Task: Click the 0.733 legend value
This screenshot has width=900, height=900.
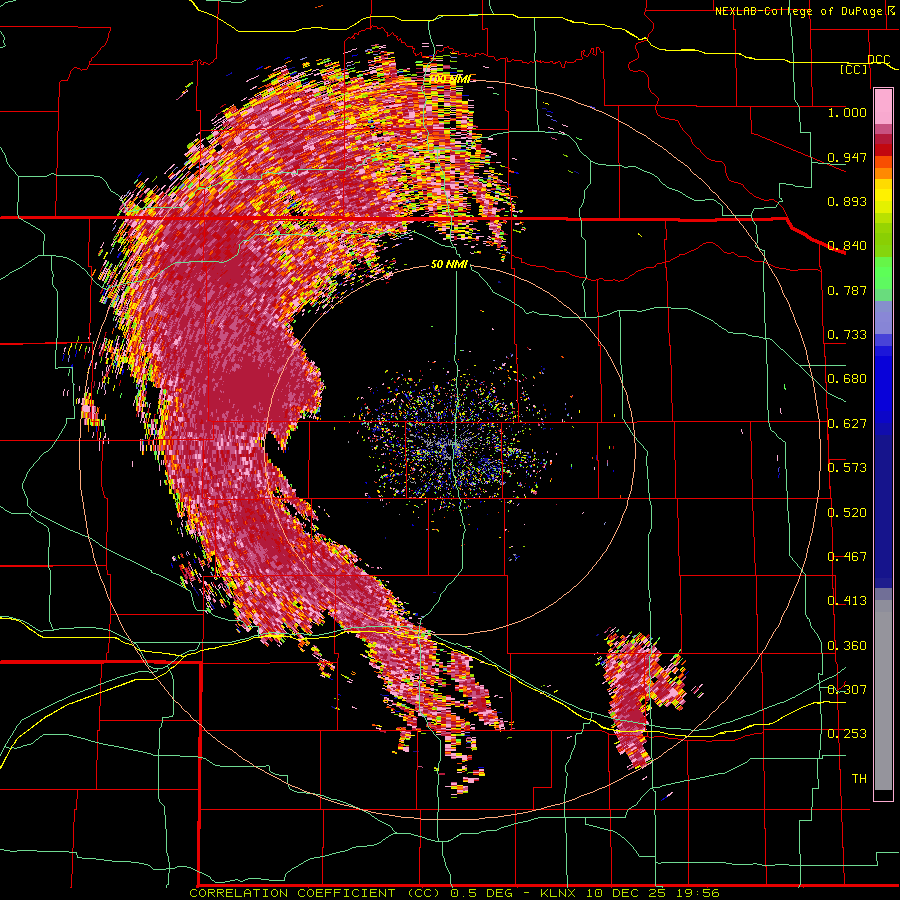Action: point(847,335)
